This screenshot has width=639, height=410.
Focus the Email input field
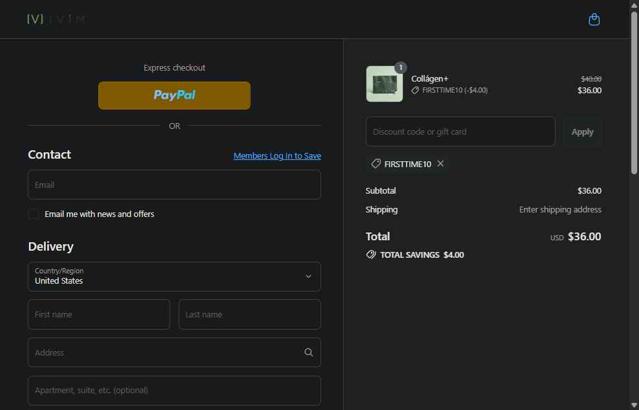[174, 185]
